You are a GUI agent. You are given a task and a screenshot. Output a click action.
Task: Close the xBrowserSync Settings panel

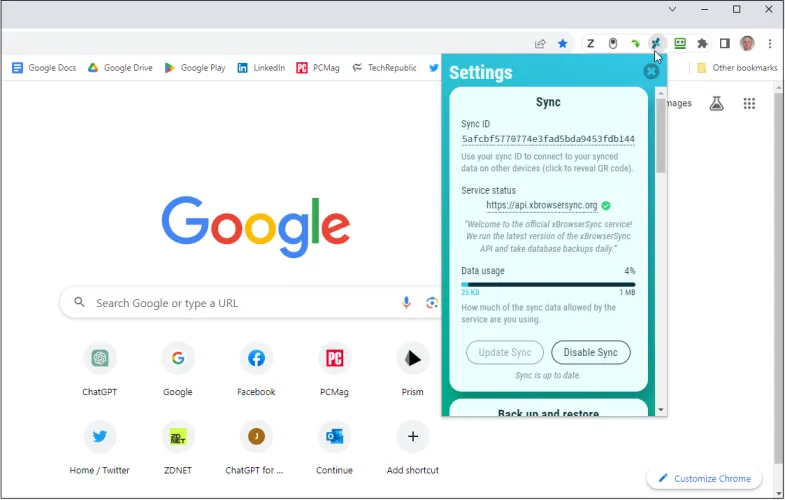(x=651, y=71)
